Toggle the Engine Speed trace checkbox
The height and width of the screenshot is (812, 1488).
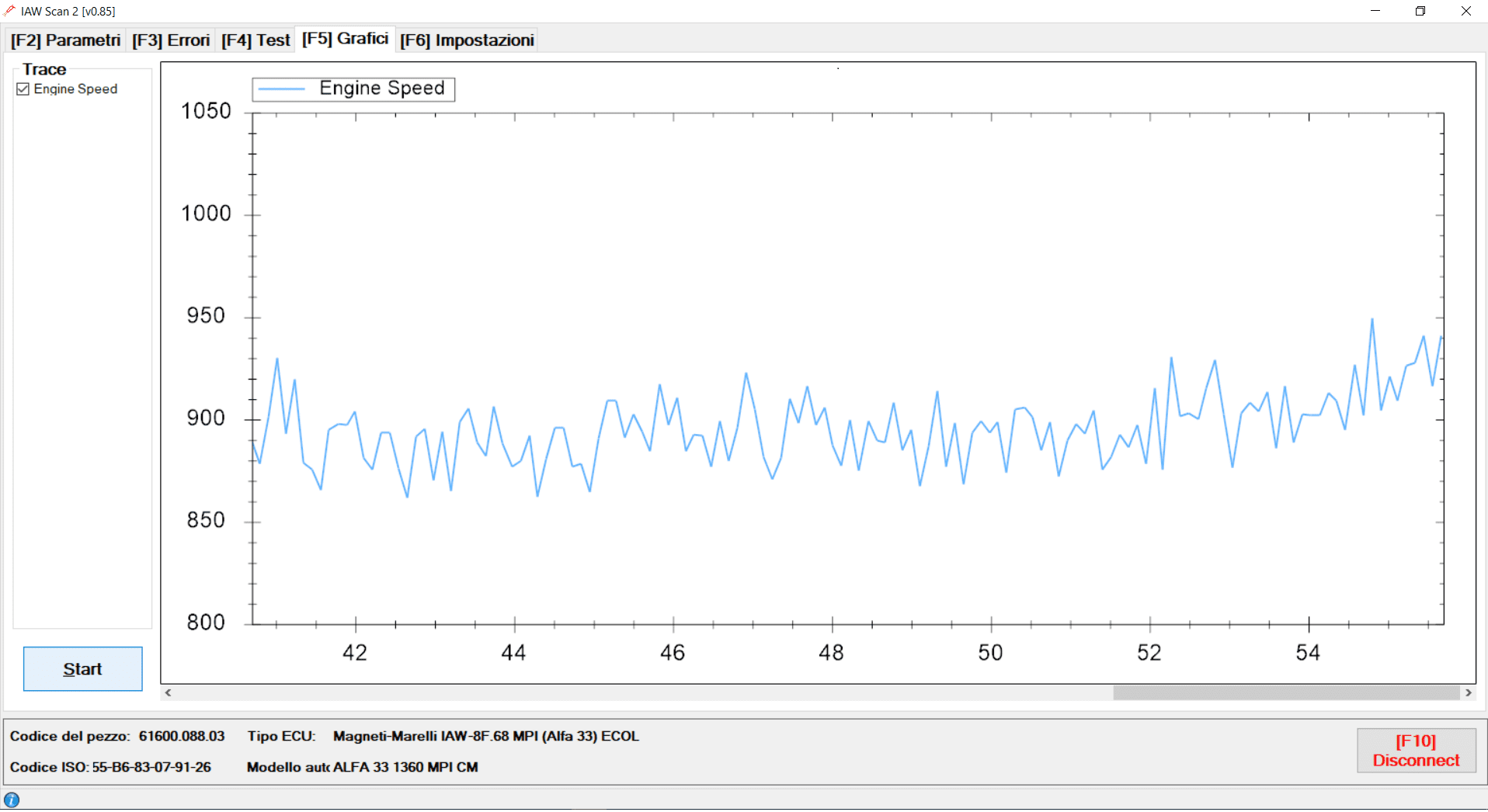click(x=23, y=89)
